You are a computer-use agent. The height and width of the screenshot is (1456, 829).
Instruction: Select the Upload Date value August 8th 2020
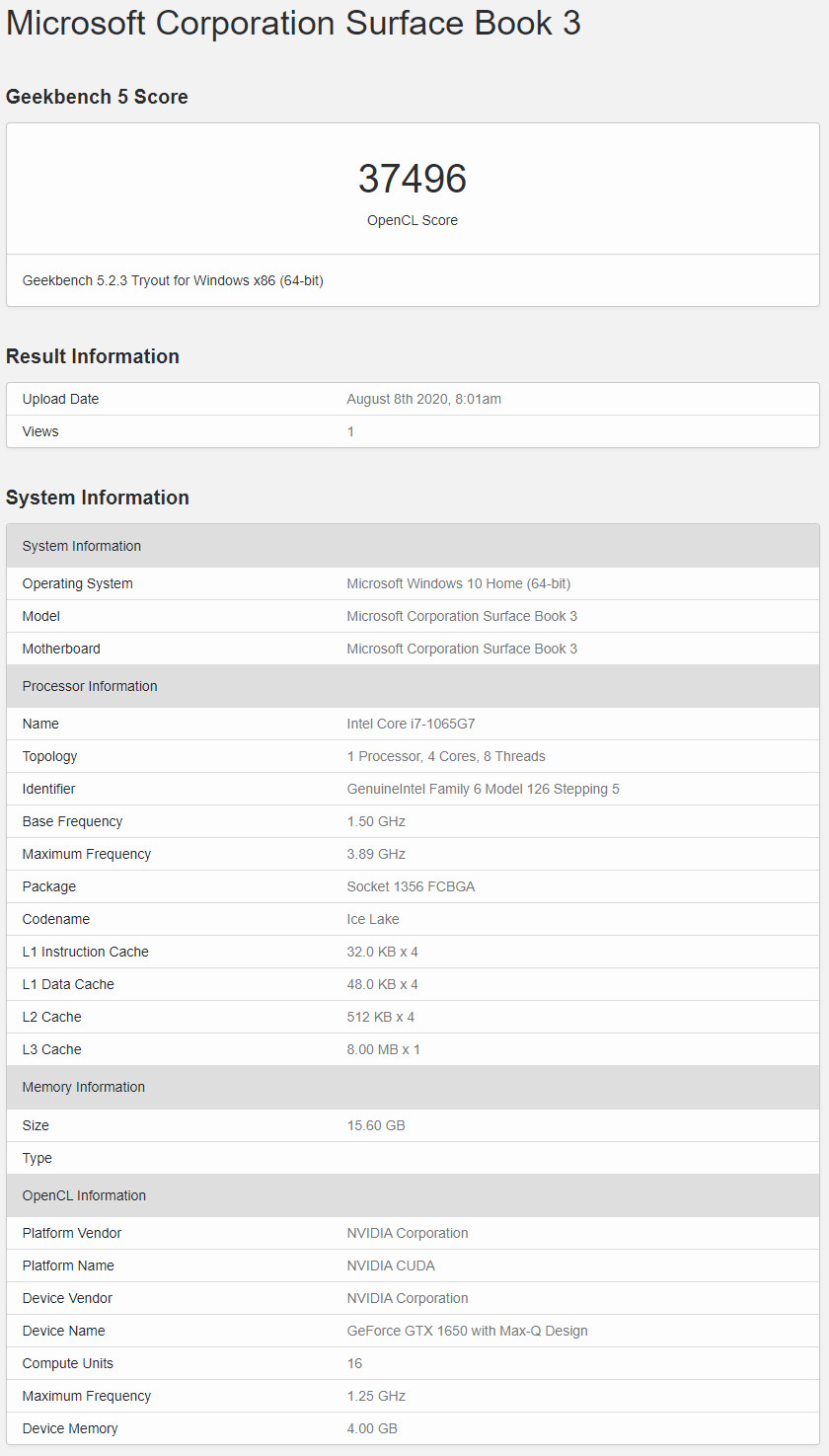click(x=424, y=399)
